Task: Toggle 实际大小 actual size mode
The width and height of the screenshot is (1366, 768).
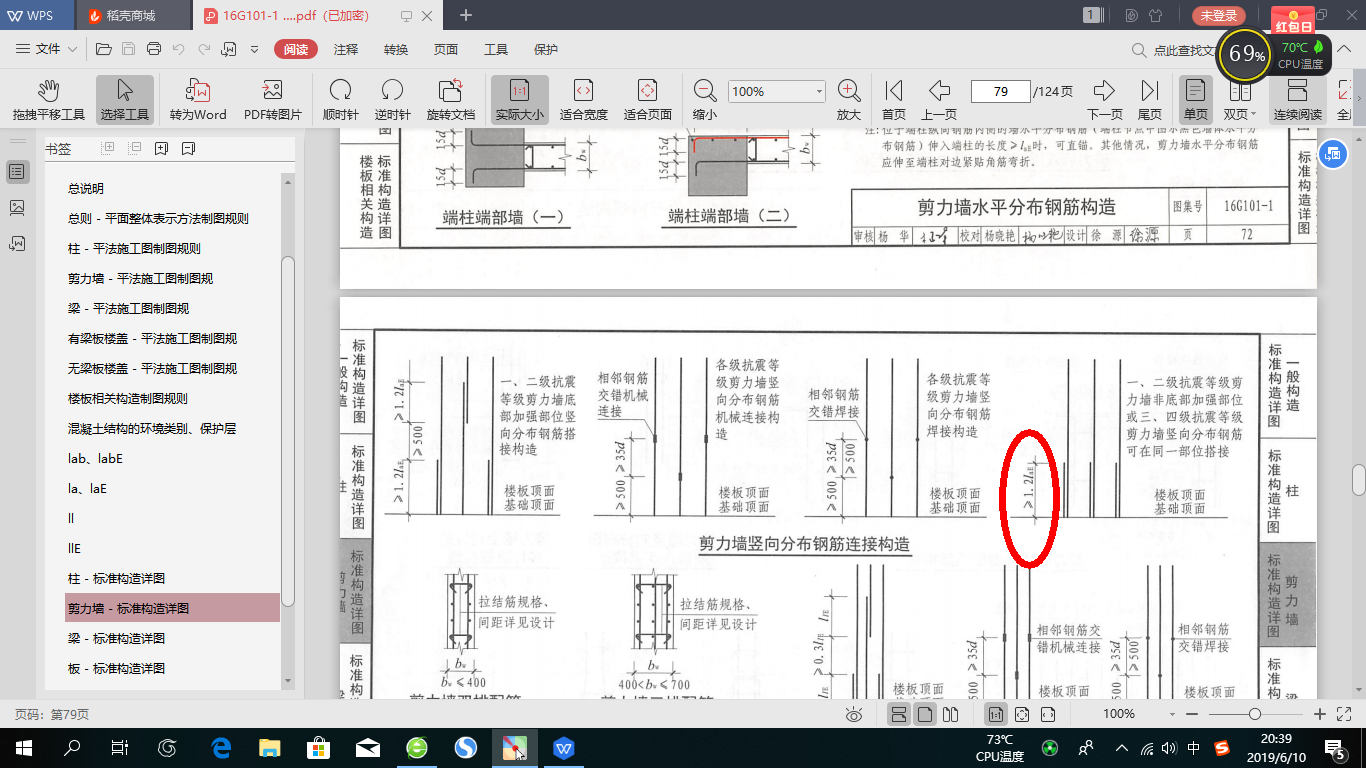Action: tap(519, 100)
